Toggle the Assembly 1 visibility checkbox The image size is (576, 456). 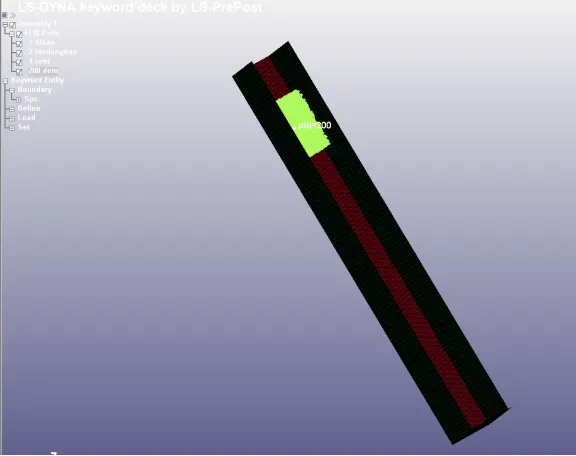tap(13, 25)
